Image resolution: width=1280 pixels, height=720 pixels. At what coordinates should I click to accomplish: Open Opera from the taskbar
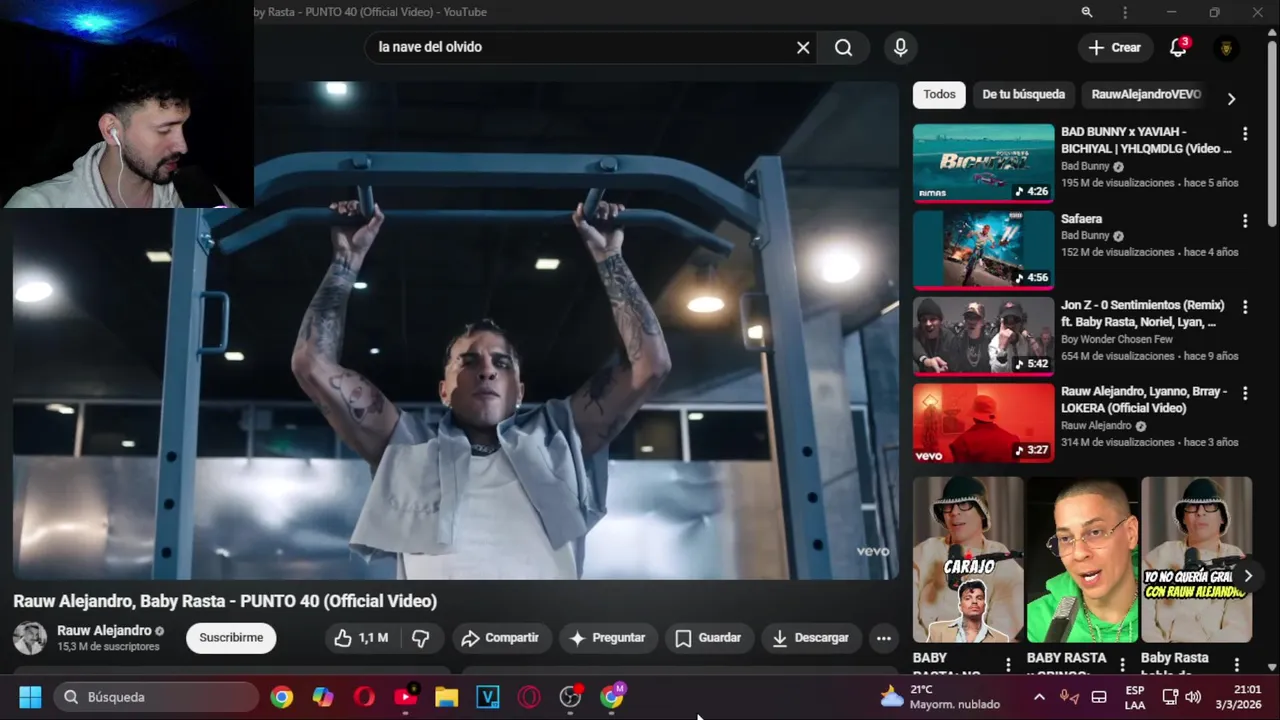(364, 697)
